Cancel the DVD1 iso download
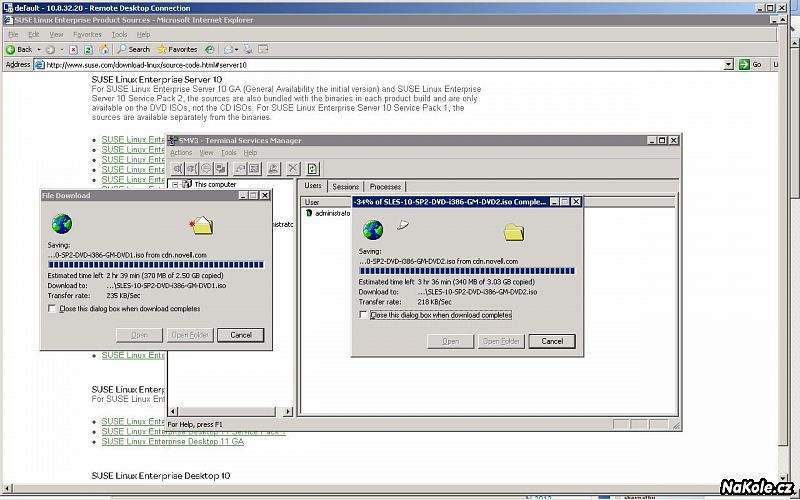This screenshot has height=500, width=800. pos(241,335)
